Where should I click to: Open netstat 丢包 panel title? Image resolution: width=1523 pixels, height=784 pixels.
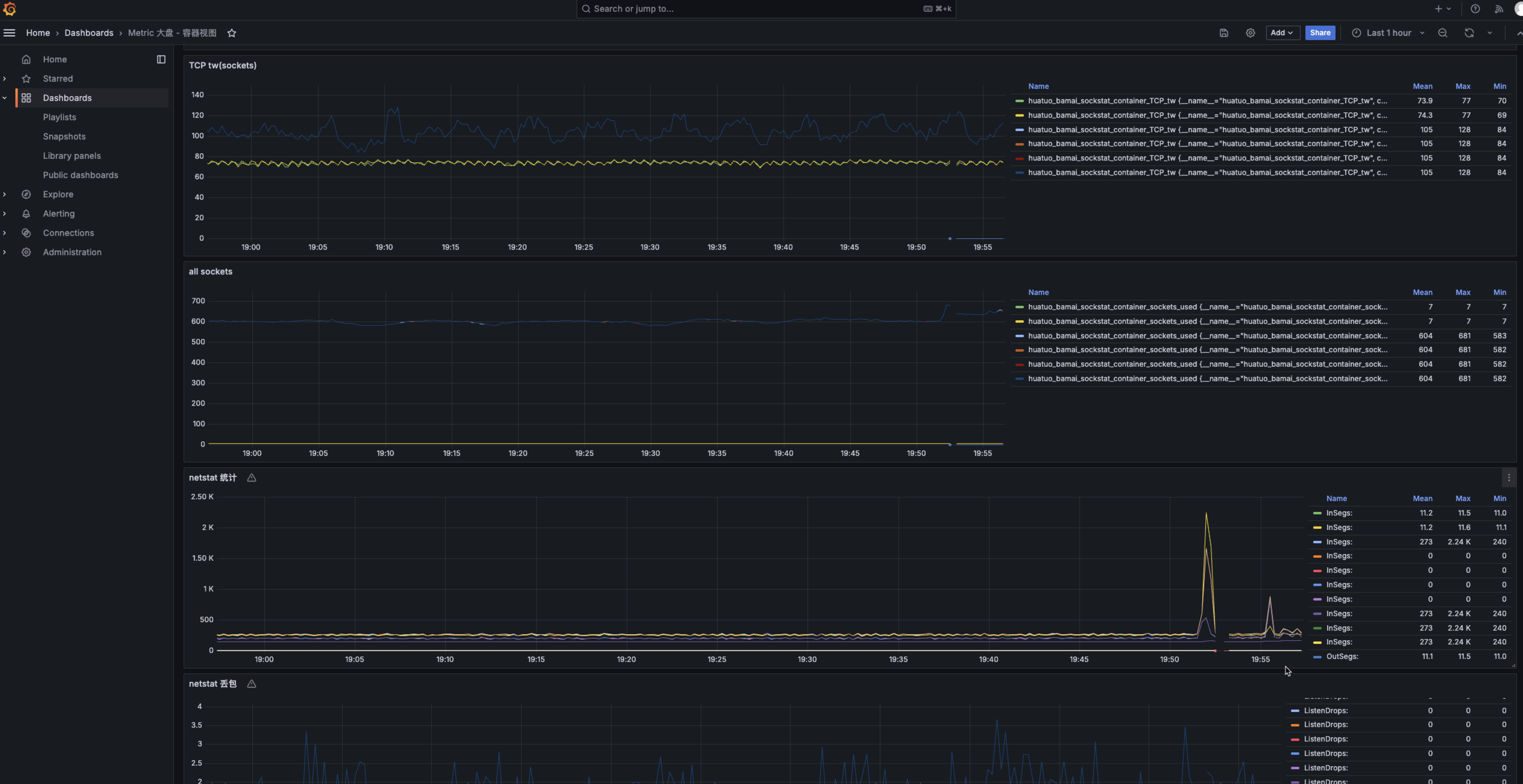tap(212, 684)
